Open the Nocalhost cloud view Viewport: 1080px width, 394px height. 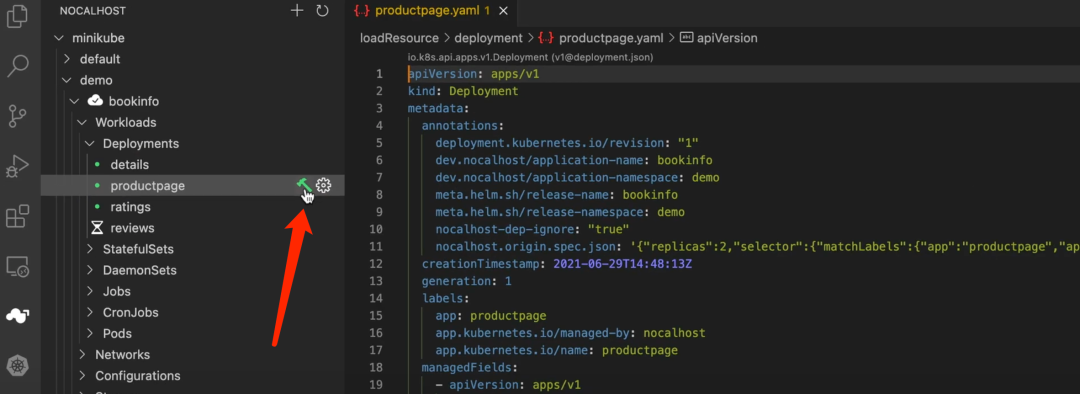click(x=17, y=315)
